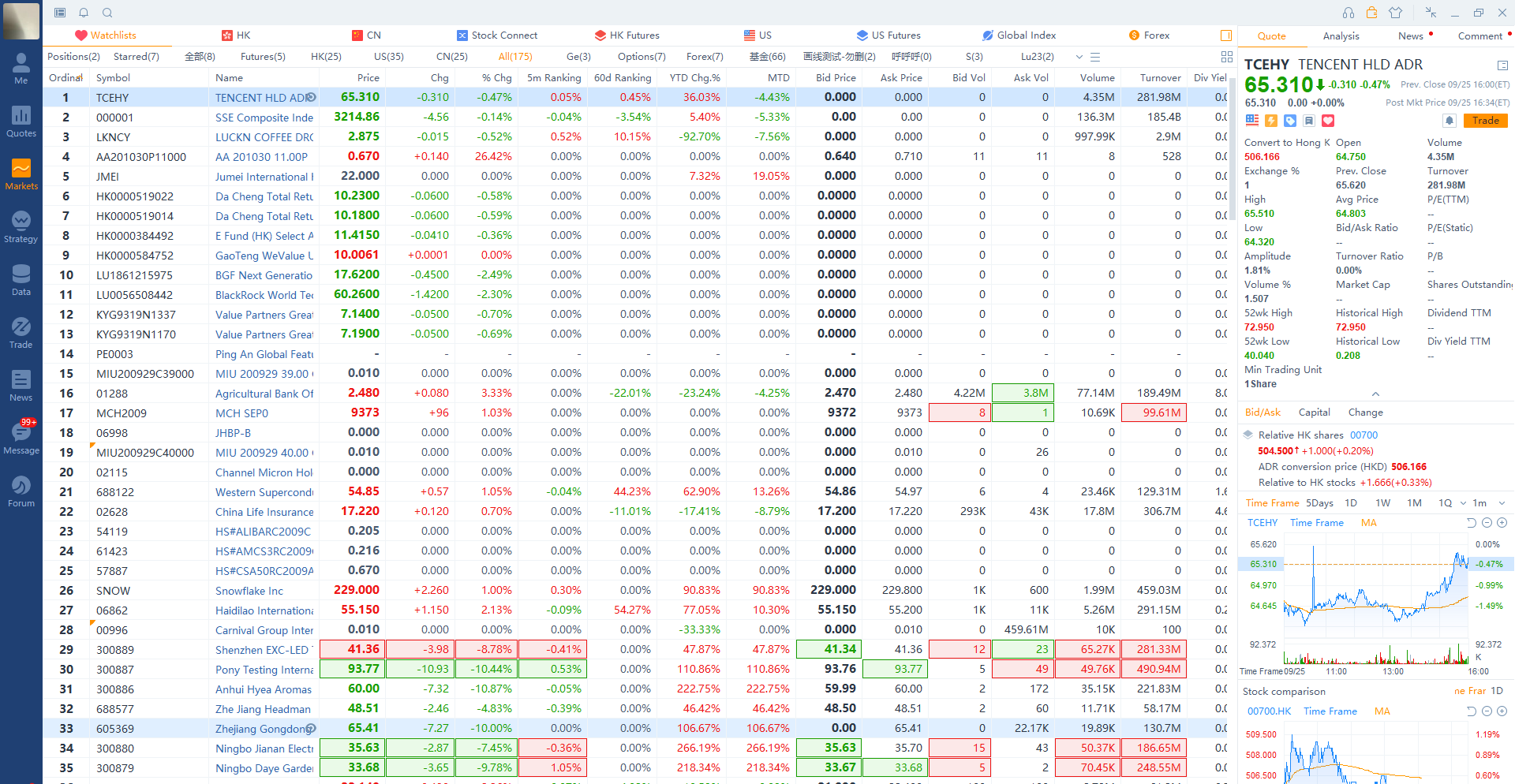Open the Comment tab in quote panel

[1480, 36]
